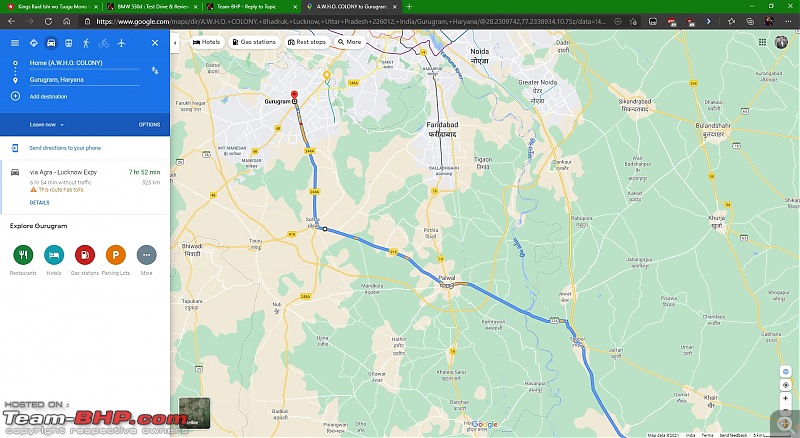Open Google apps grid

click(x=762, y=42)
